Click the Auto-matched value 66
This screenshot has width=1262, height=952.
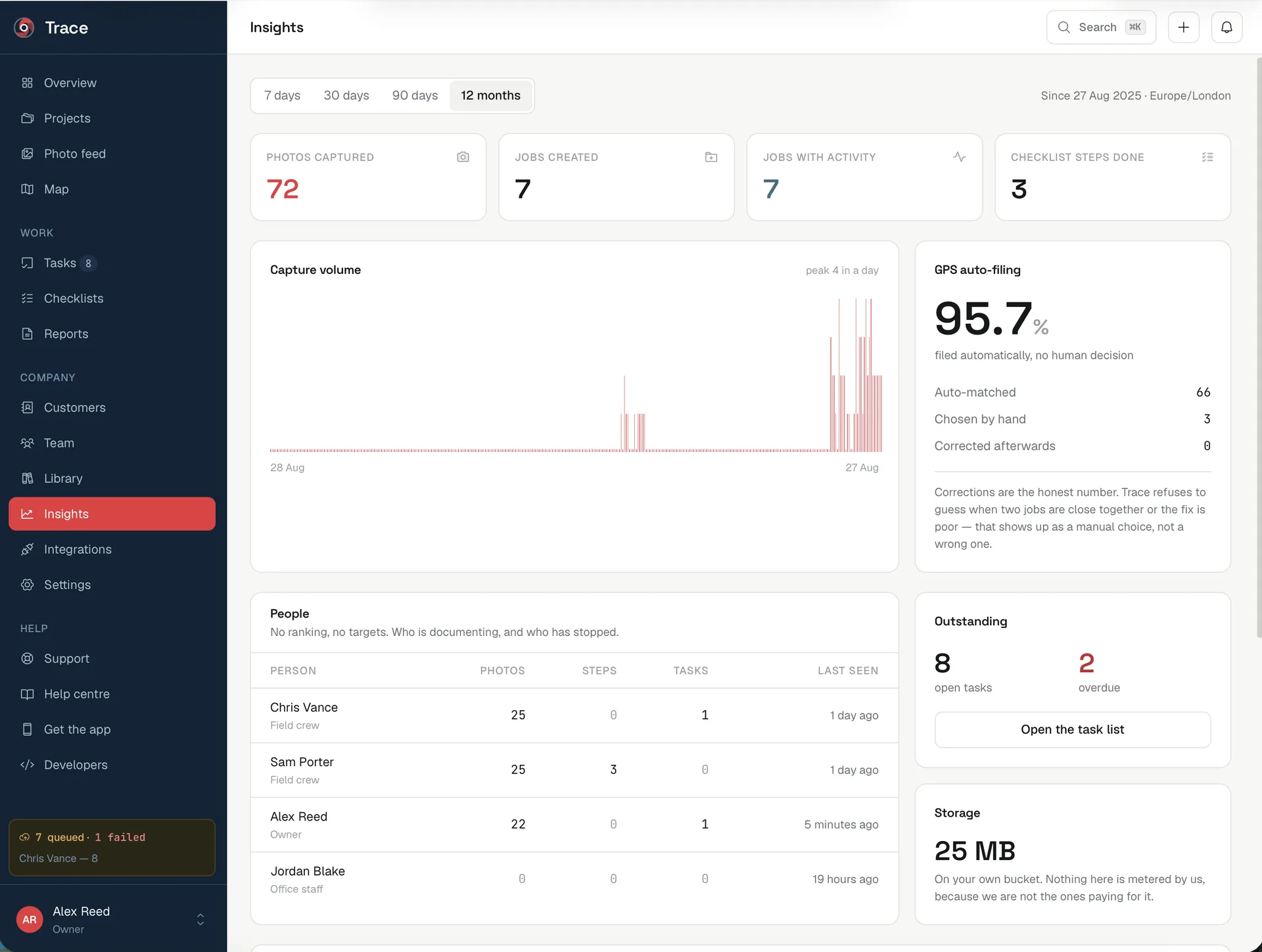[x=1203, y=392]
